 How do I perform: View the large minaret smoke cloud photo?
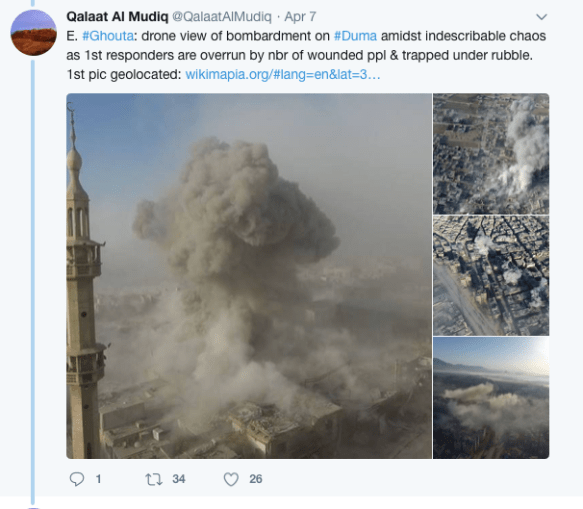pyautogui.click(x=249, y=276)
